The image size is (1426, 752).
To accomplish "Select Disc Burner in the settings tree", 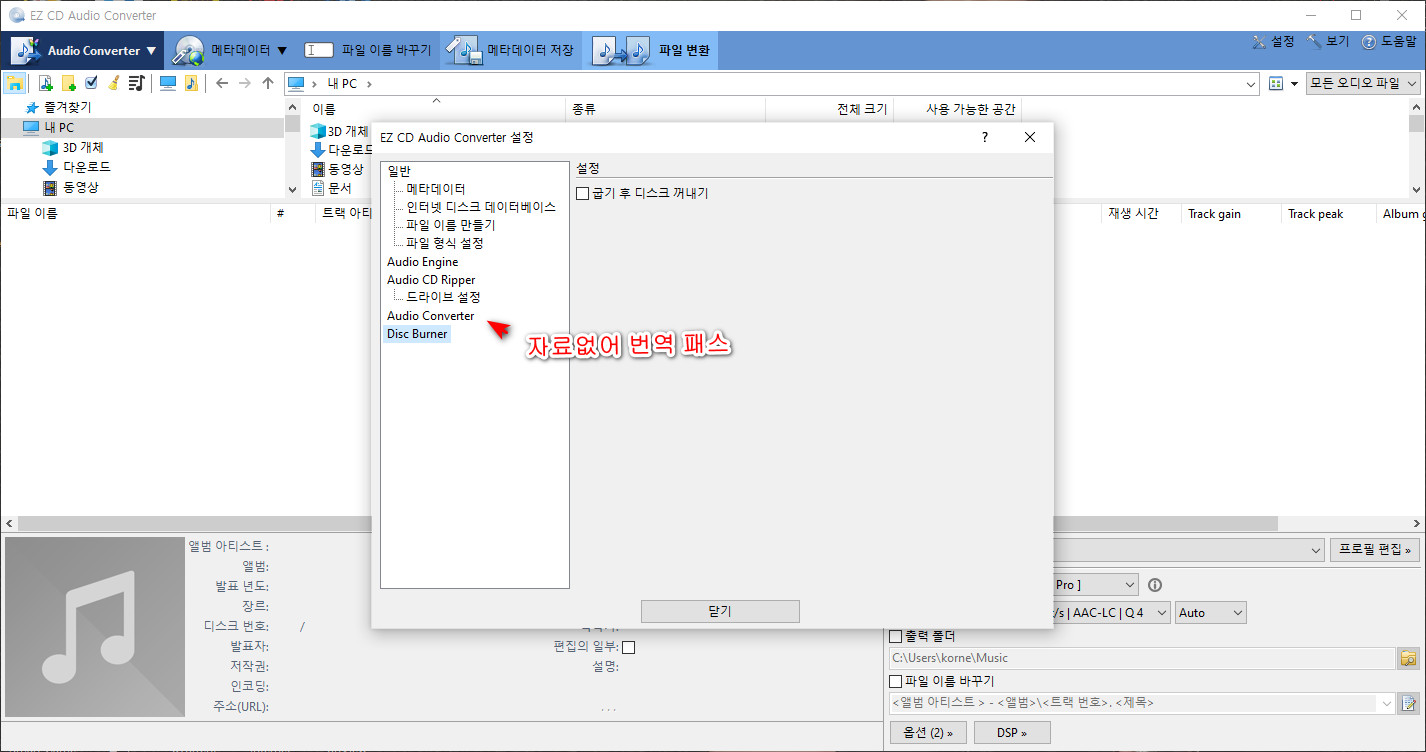I will (417, 334).
